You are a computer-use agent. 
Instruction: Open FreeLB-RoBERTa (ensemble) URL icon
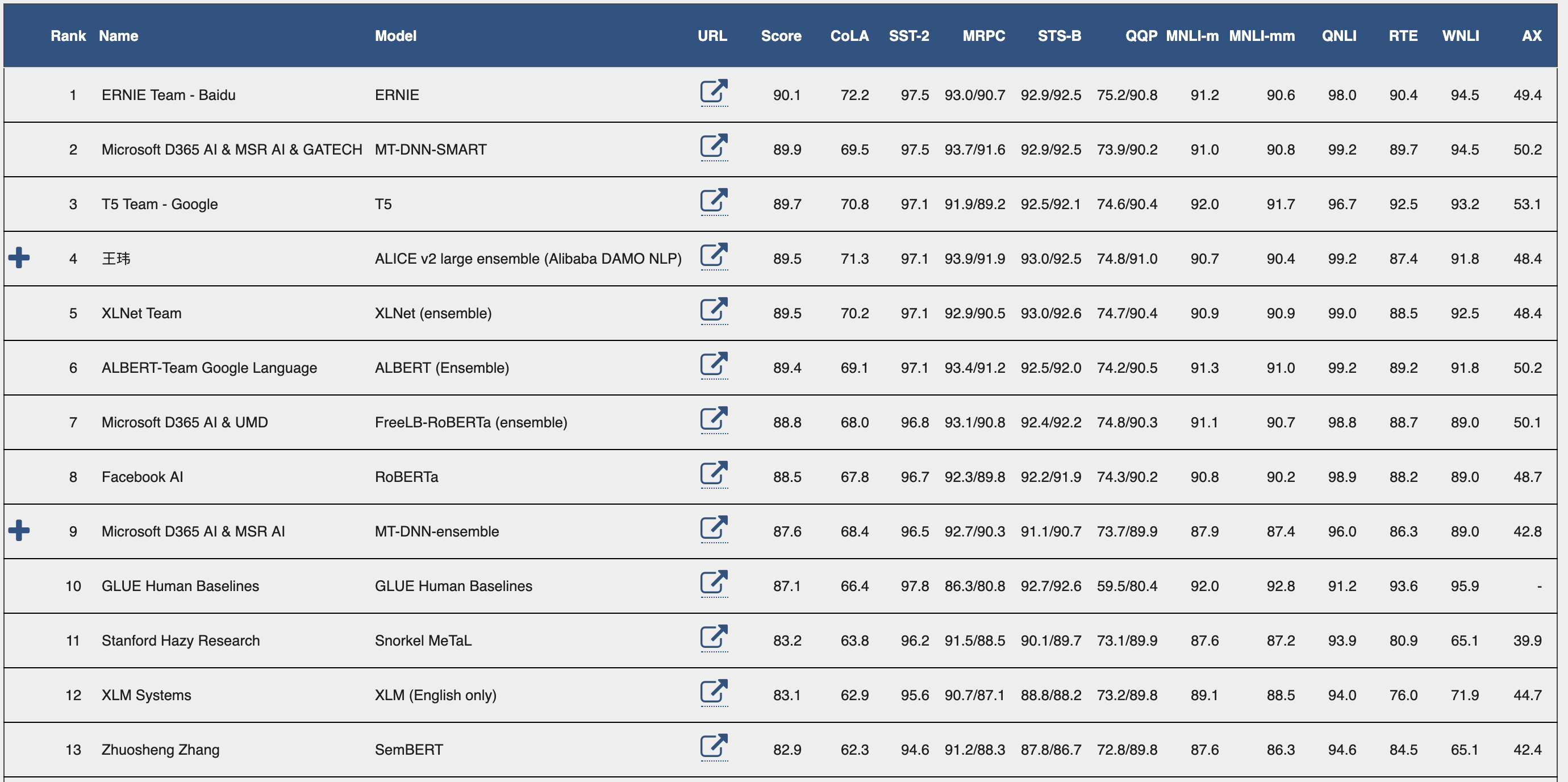[x=714, y=419]
